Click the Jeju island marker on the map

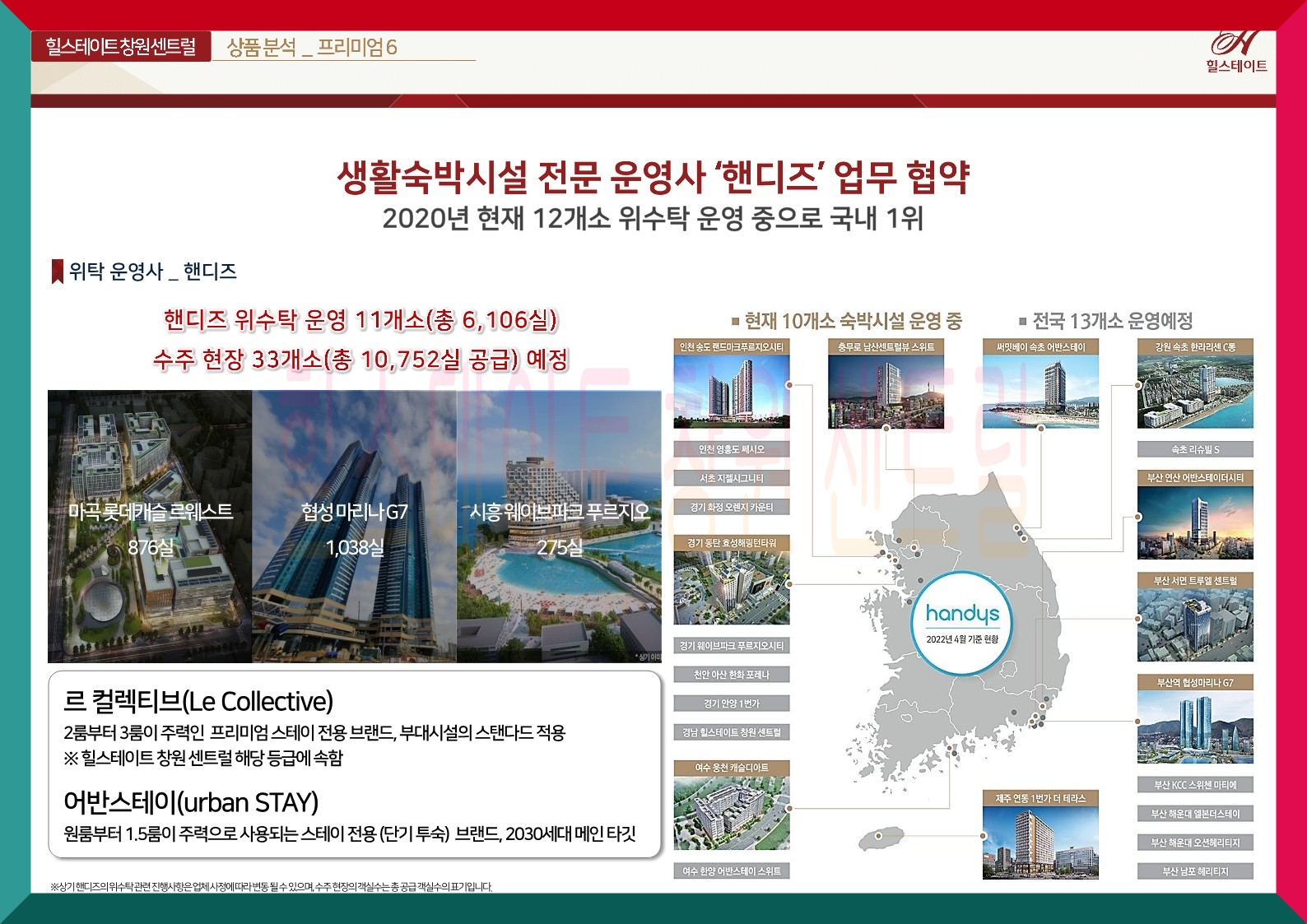878,836
